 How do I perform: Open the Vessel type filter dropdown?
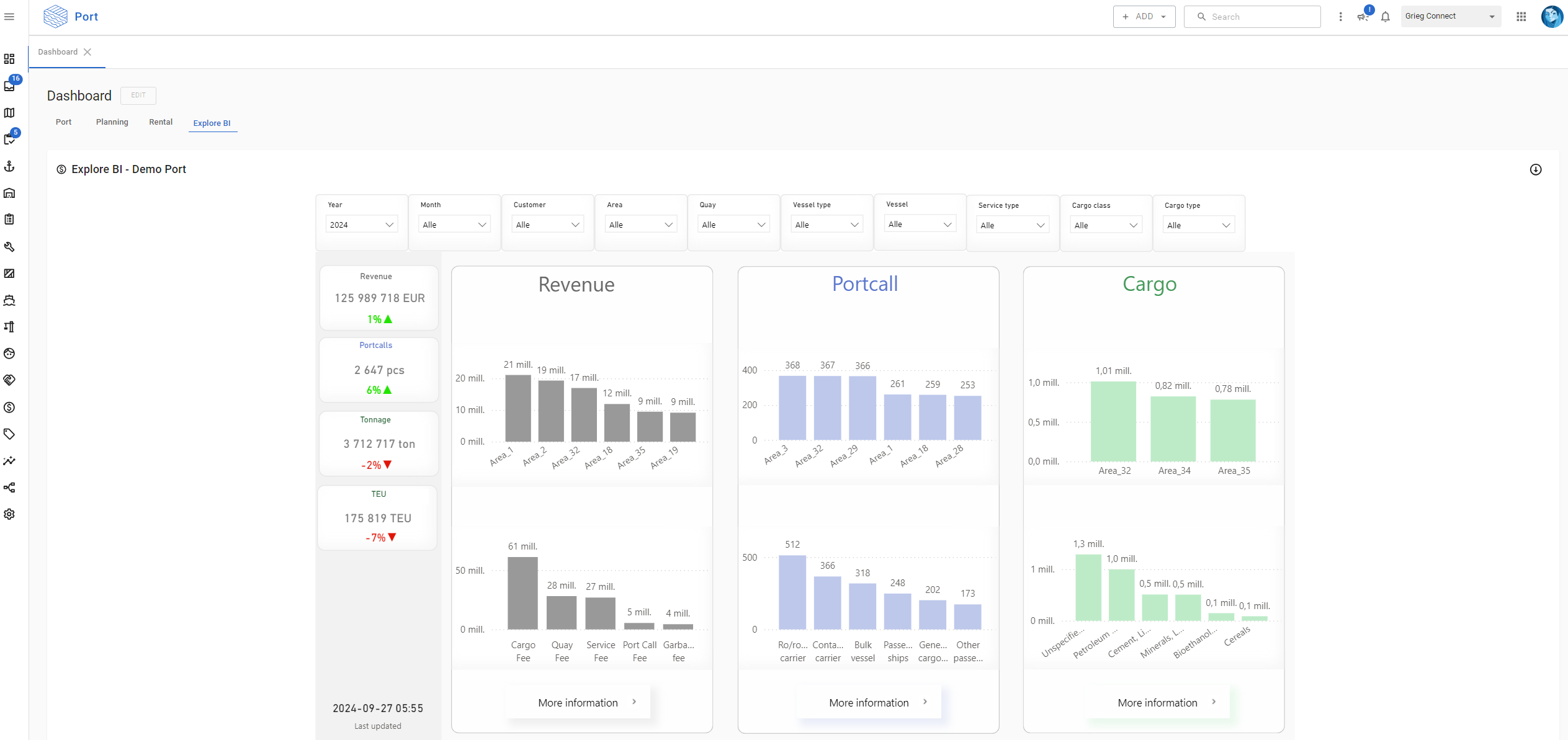pyautogui.click(x=827, y=225)
